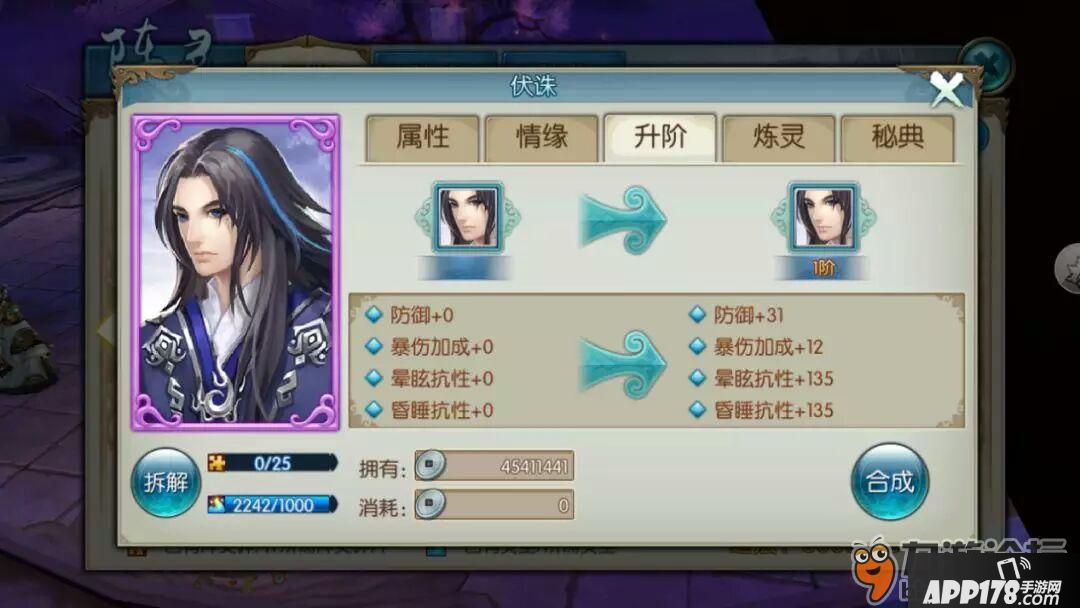Click the 2242/1000 soul progress bar
The image size is (1080, 608).
tap(273, 505)
